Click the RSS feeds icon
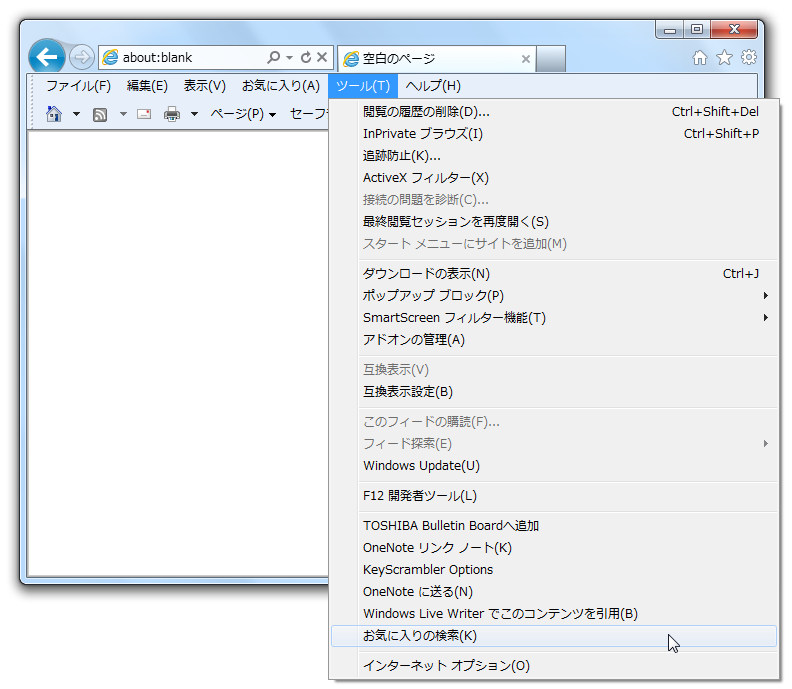792x689 pixels. pyautogui.click(x=100, y=115)
